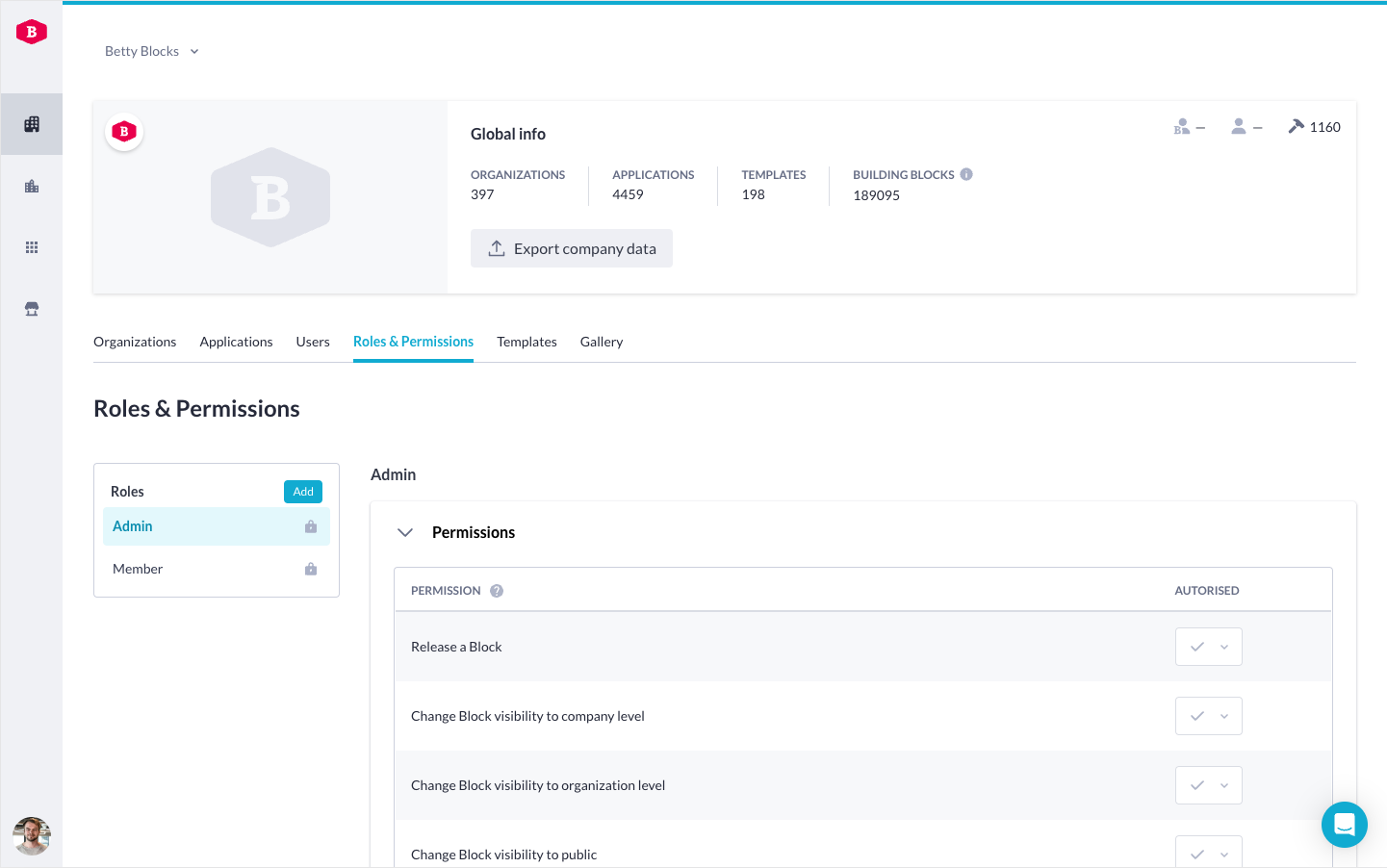Open the applications grid icon in sidebar
This screenshot has width=1387, height=868.
(x=32, y=247)
